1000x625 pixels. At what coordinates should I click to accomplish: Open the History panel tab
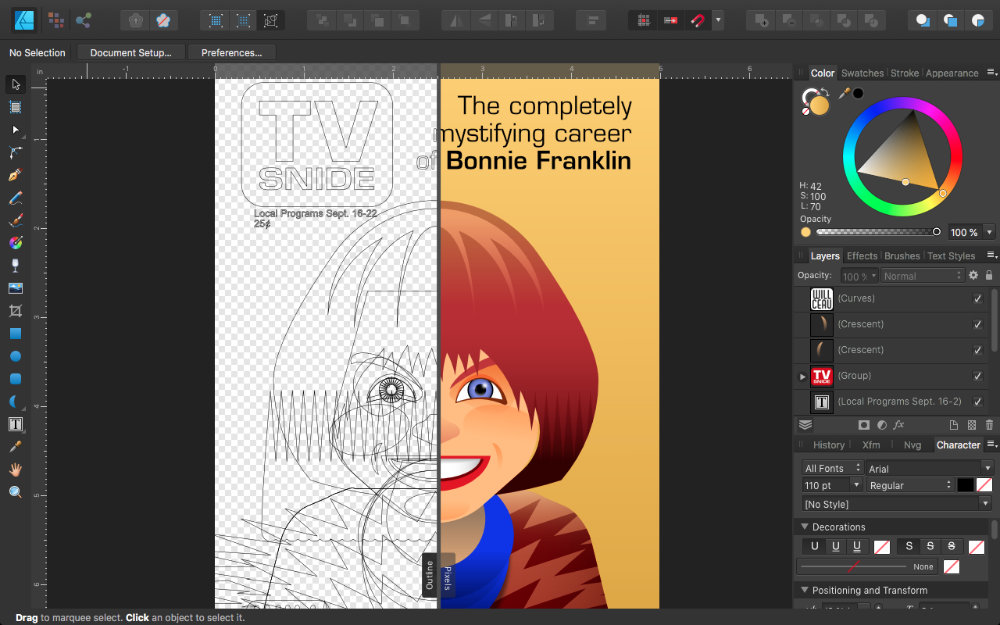click(828, 445)
